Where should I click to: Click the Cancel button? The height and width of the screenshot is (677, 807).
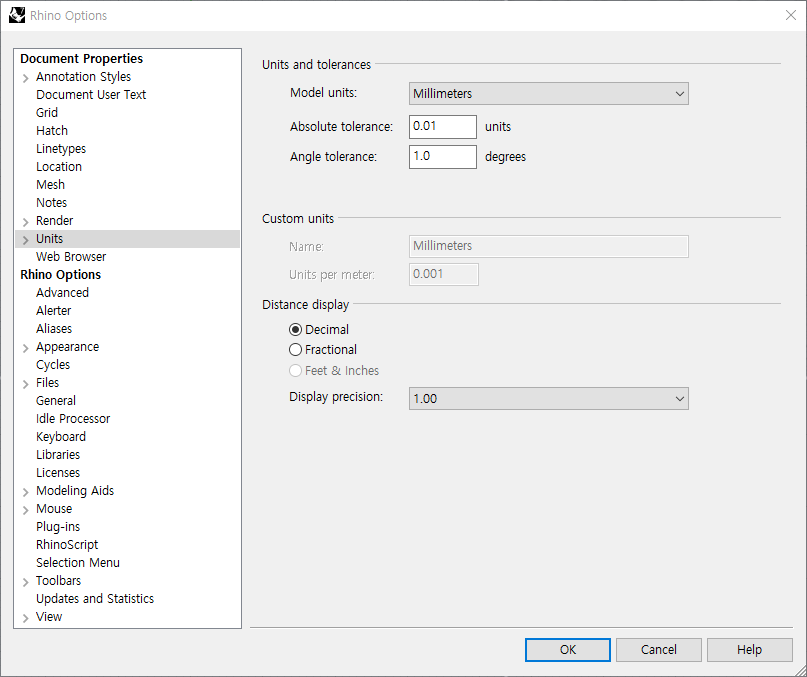659,650
